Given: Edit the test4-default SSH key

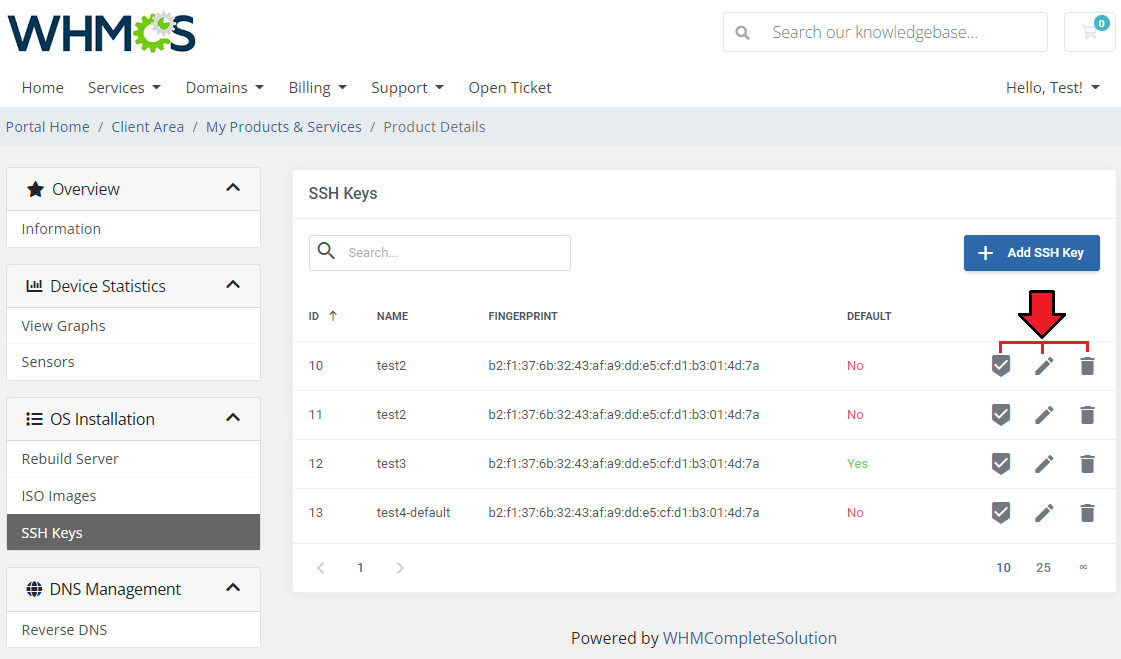Looking at the screenshot, I should [x=1044, y=513].
